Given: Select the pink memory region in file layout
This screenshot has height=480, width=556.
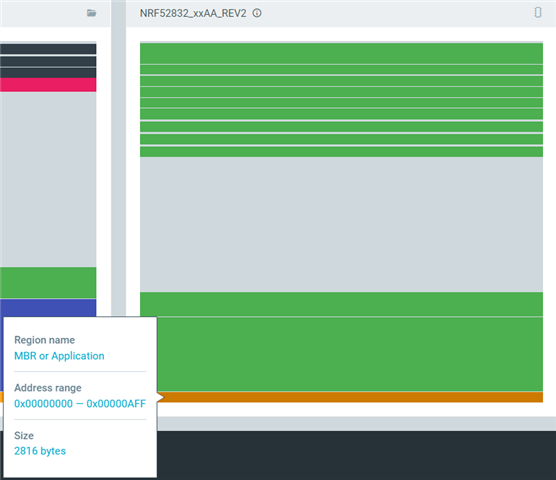Looking at the screenshot, I should [48, 85].
